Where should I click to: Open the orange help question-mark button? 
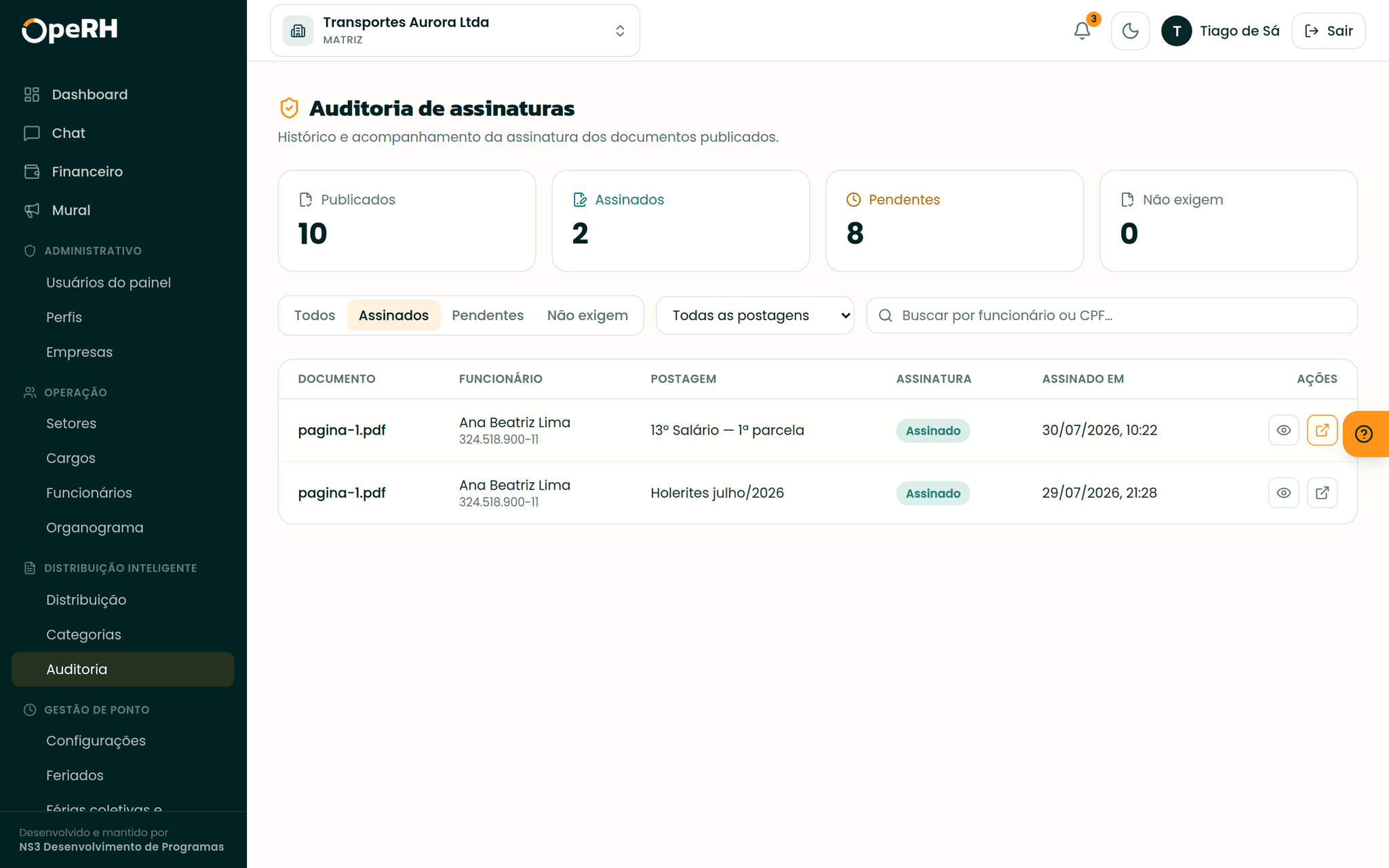[1365, 434]
